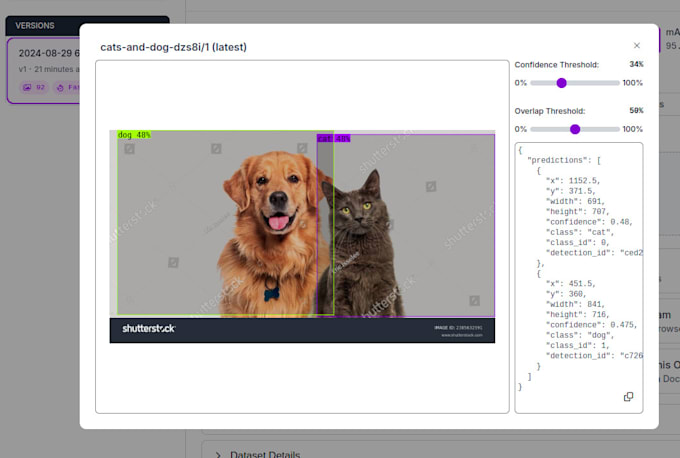Click the Overlap Threshold 50% value
The width and height of the screenshot is (680, 458).
click(x=636, y=111)
